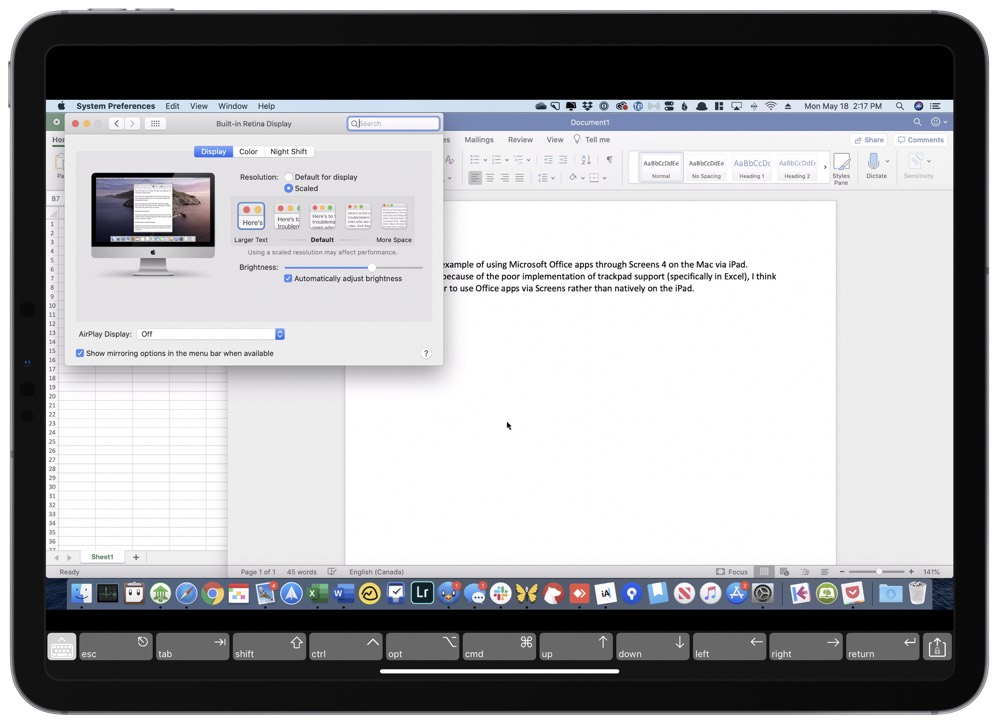Expand the styles gallery arrow

(x=825, y=168)
